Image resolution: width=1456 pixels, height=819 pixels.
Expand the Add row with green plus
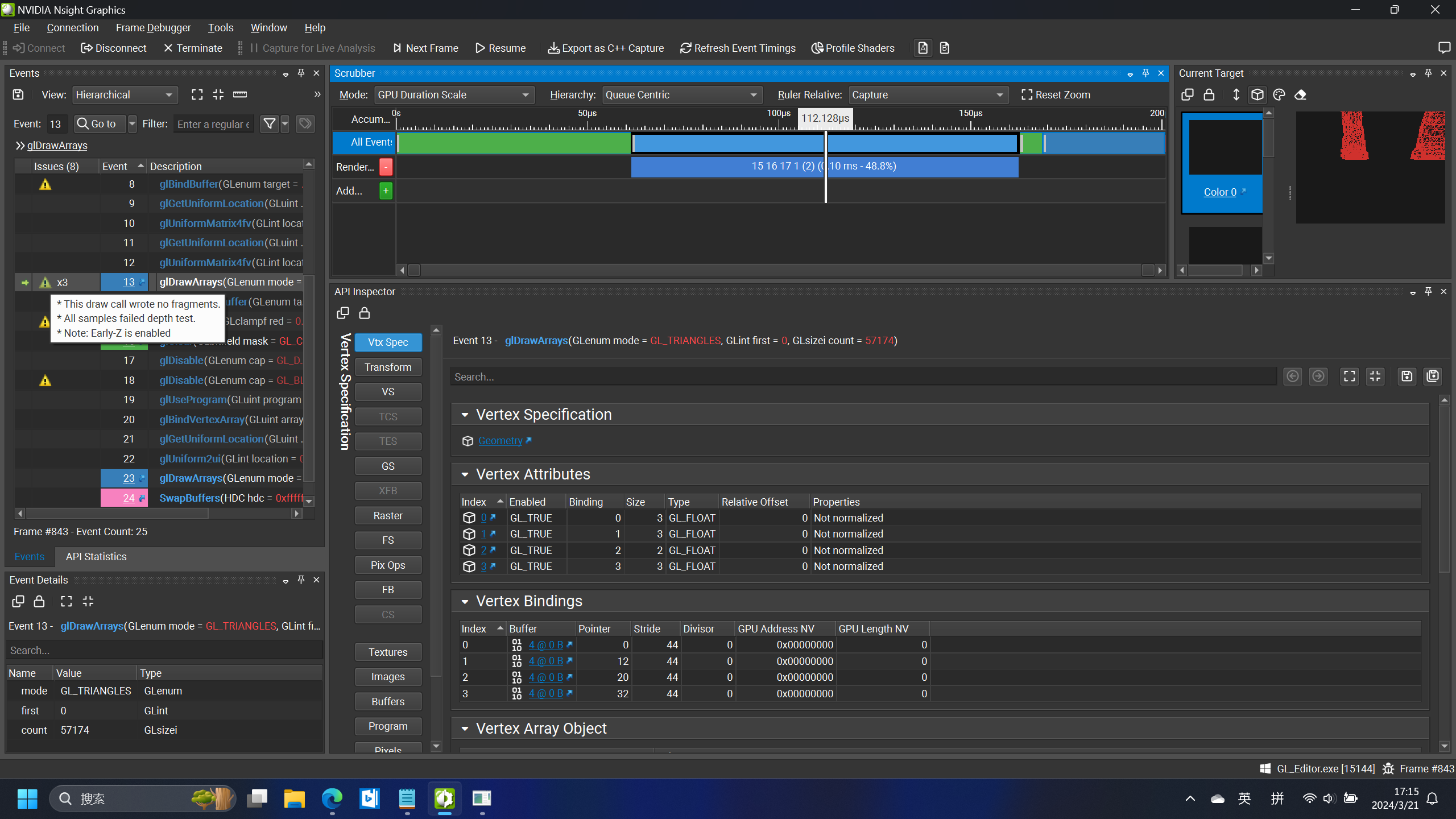click(386, 191)
